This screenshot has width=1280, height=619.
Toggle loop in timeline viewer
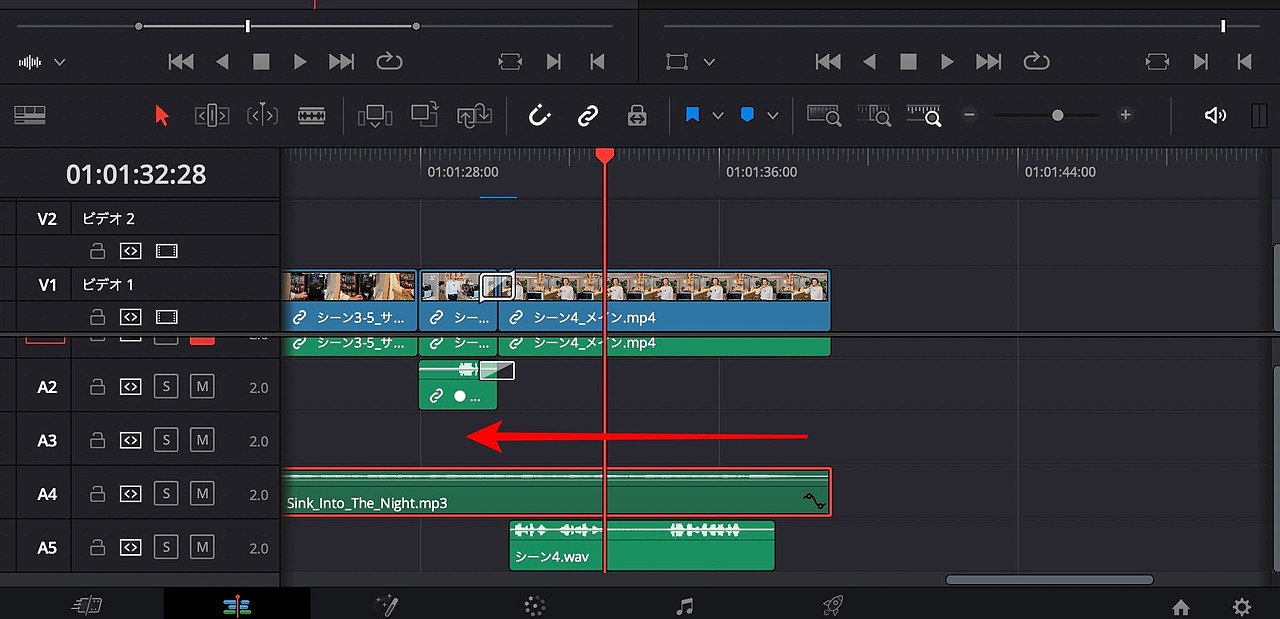[x=1036, y=62]
